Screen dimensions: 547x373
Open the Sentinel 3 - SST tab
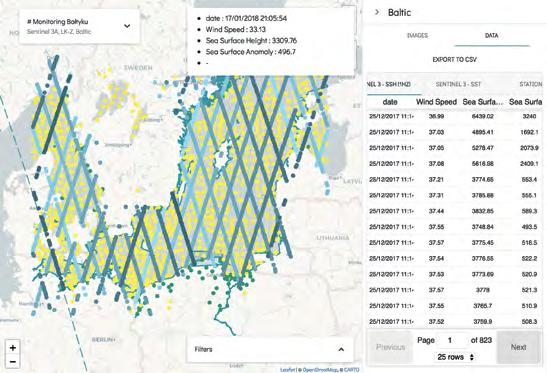click(458, 84)
